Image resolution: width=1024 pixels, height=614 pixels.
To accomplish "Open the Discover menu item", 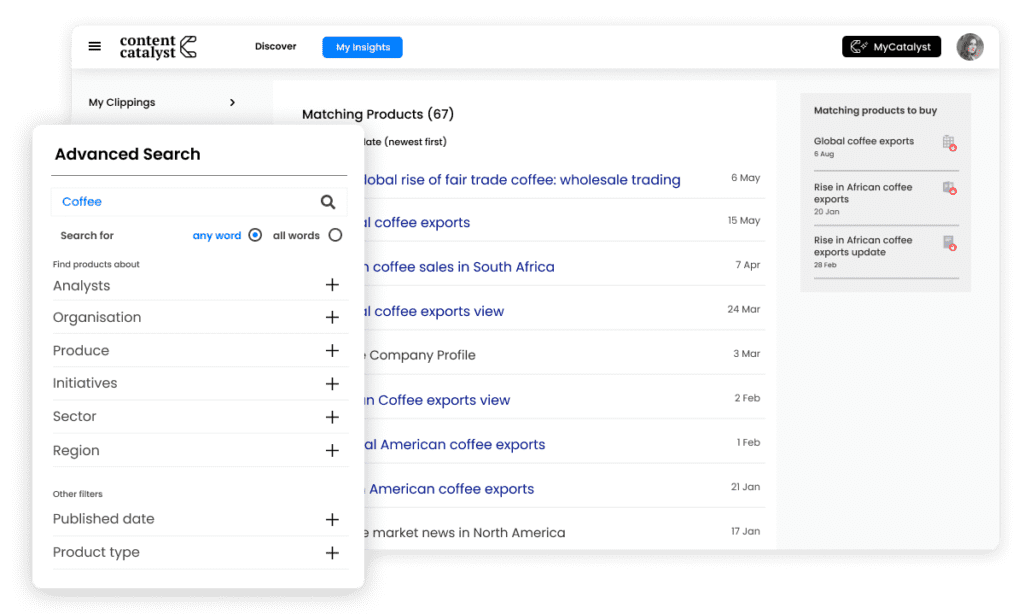I will pos(275,46).
